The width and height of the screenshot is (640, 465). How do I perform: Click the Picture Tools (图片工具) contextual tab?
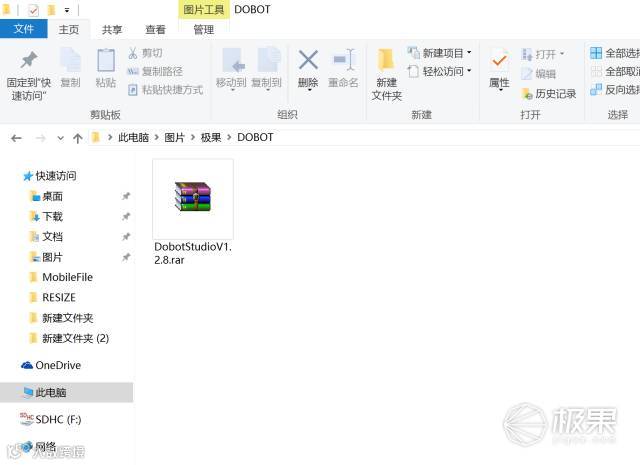point(204,9)
